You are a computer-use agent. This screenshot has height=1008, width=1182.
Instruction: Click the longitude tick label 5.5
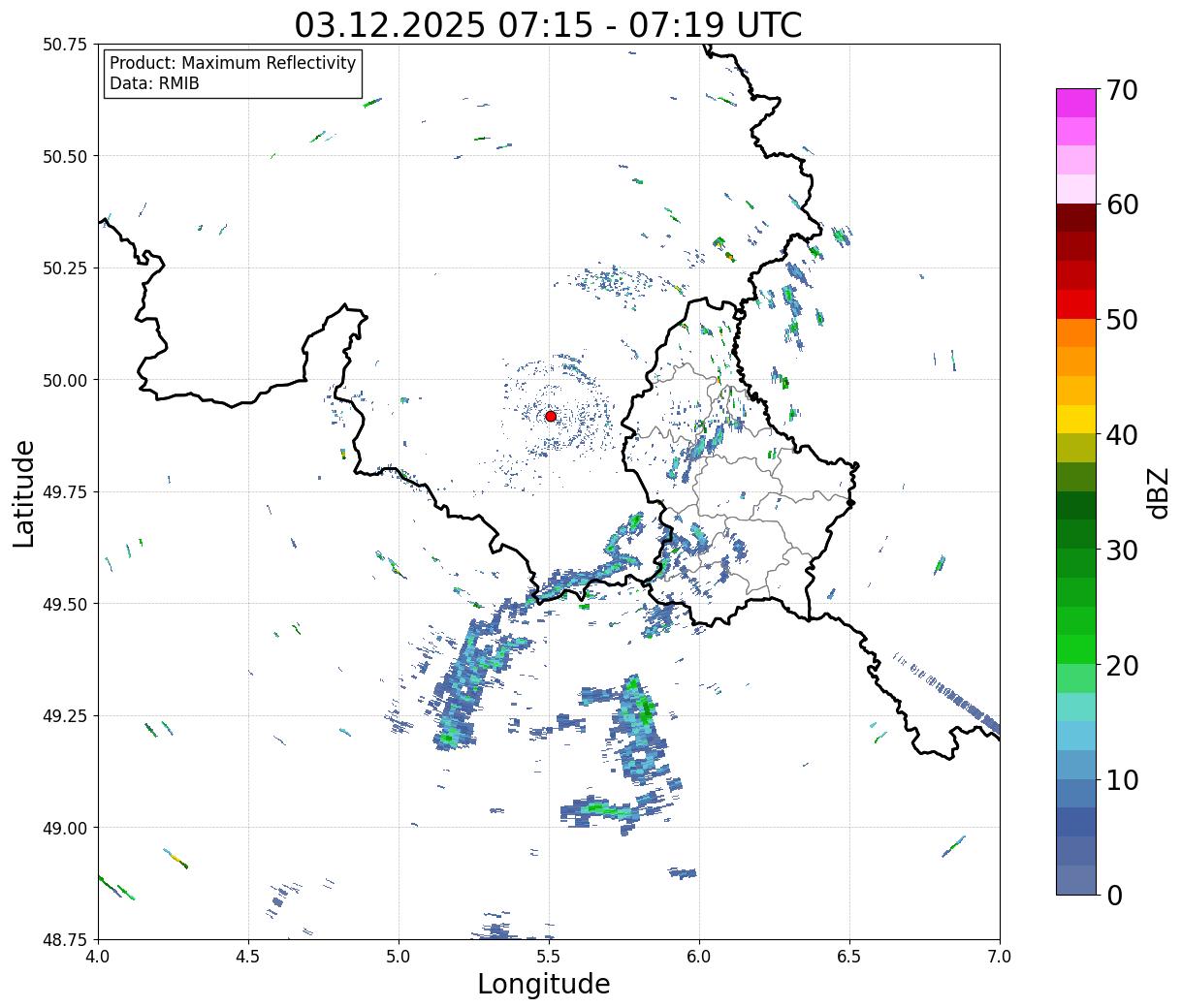click(549, 957)
